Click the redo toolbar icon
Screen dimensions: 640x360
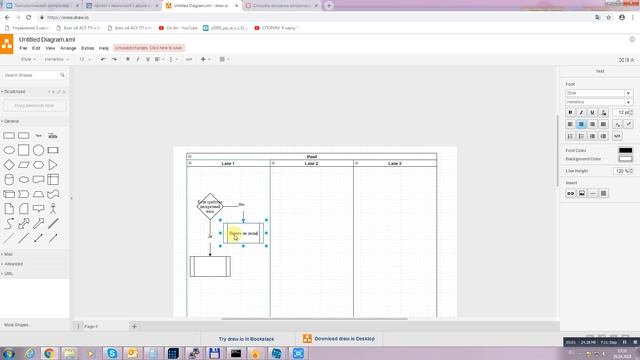click(x=114, y=60)
